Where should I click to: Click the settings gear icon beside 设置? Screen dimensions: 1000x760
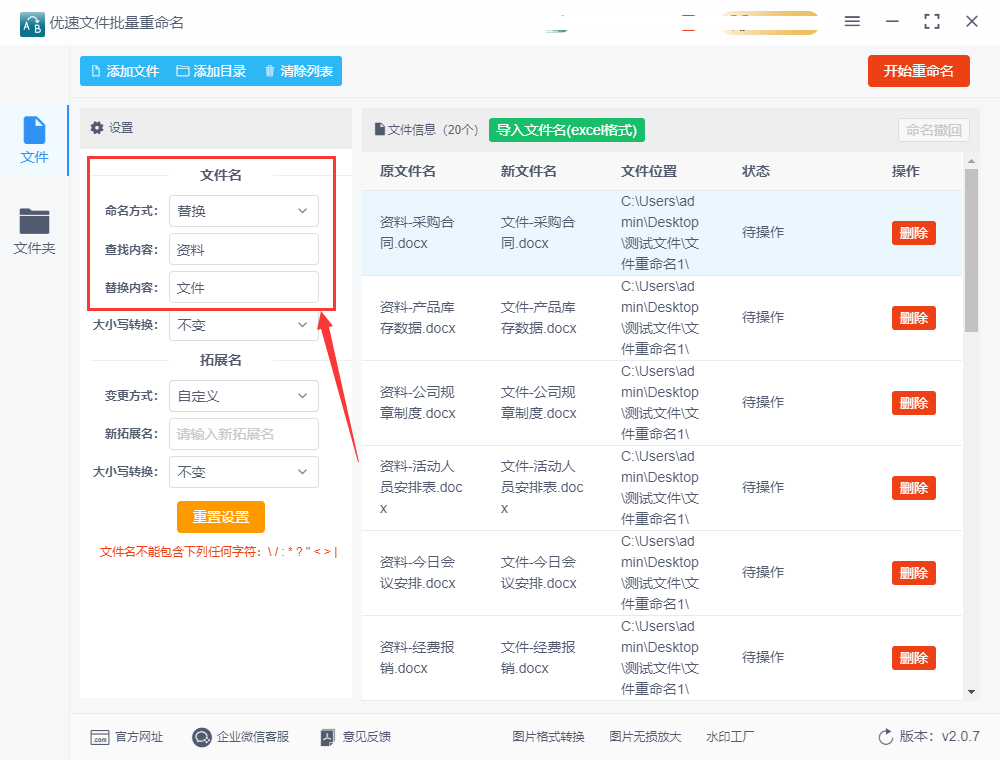click(97, 128)
